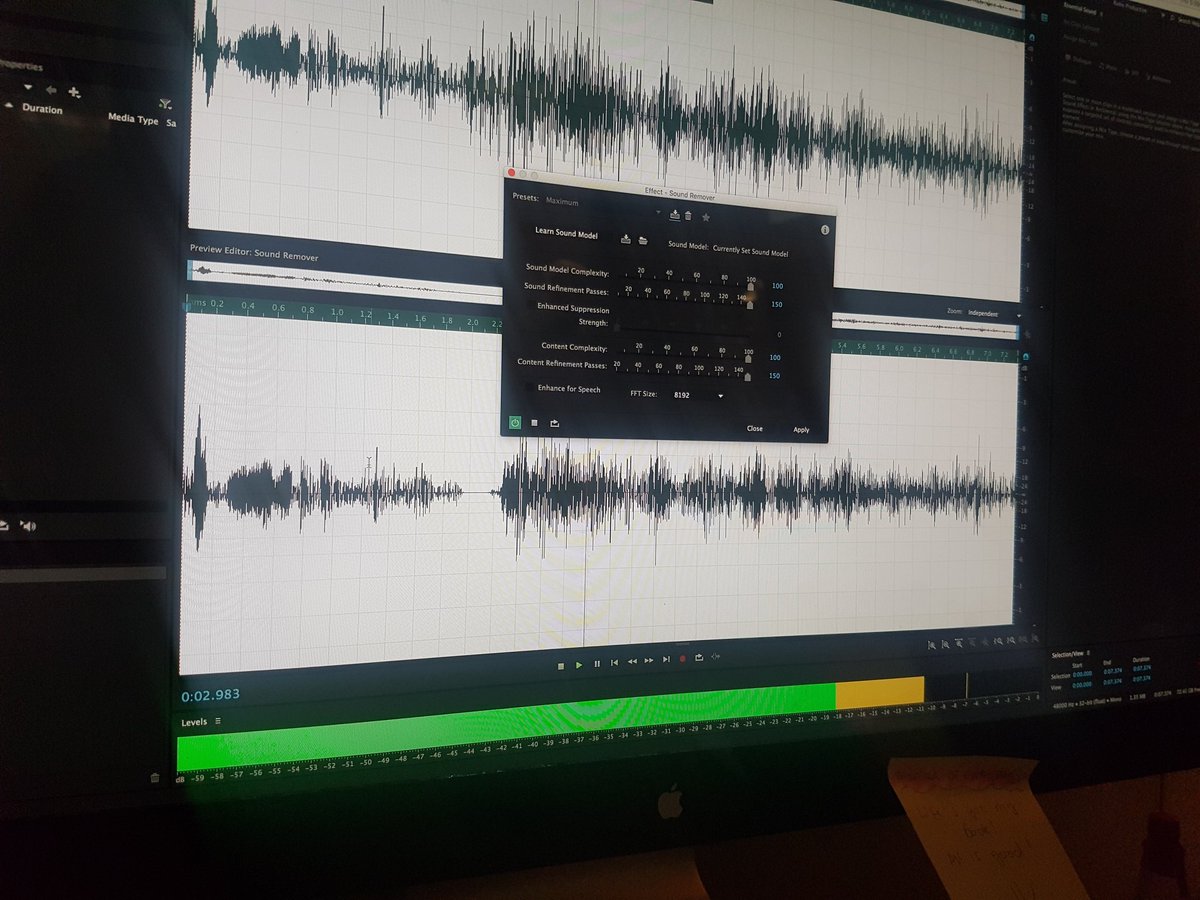
Task: Delete preset using the trash icon
Action: pos(688,215)
